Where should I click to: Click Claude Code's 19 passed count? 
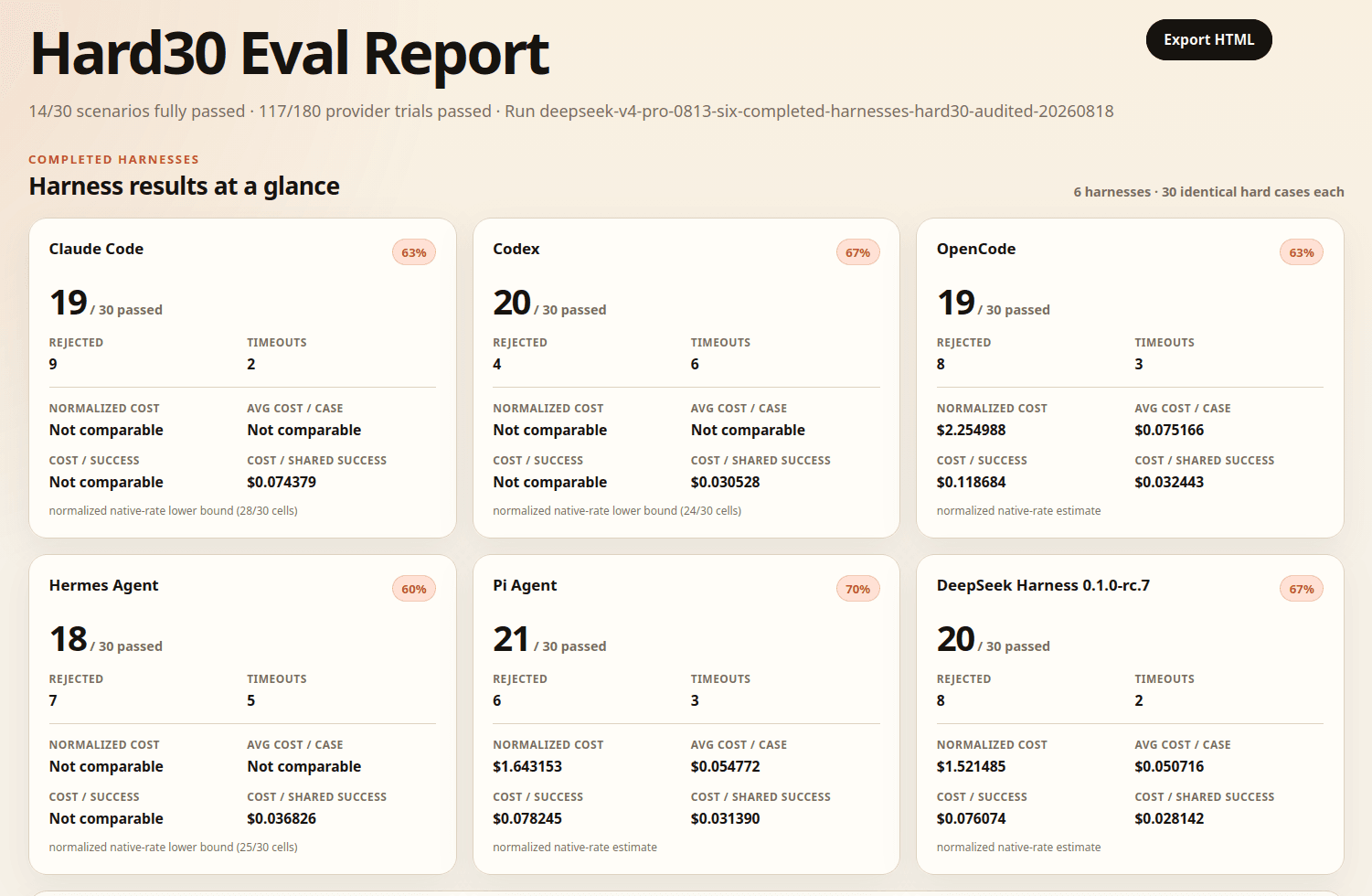tap(69, 303)
